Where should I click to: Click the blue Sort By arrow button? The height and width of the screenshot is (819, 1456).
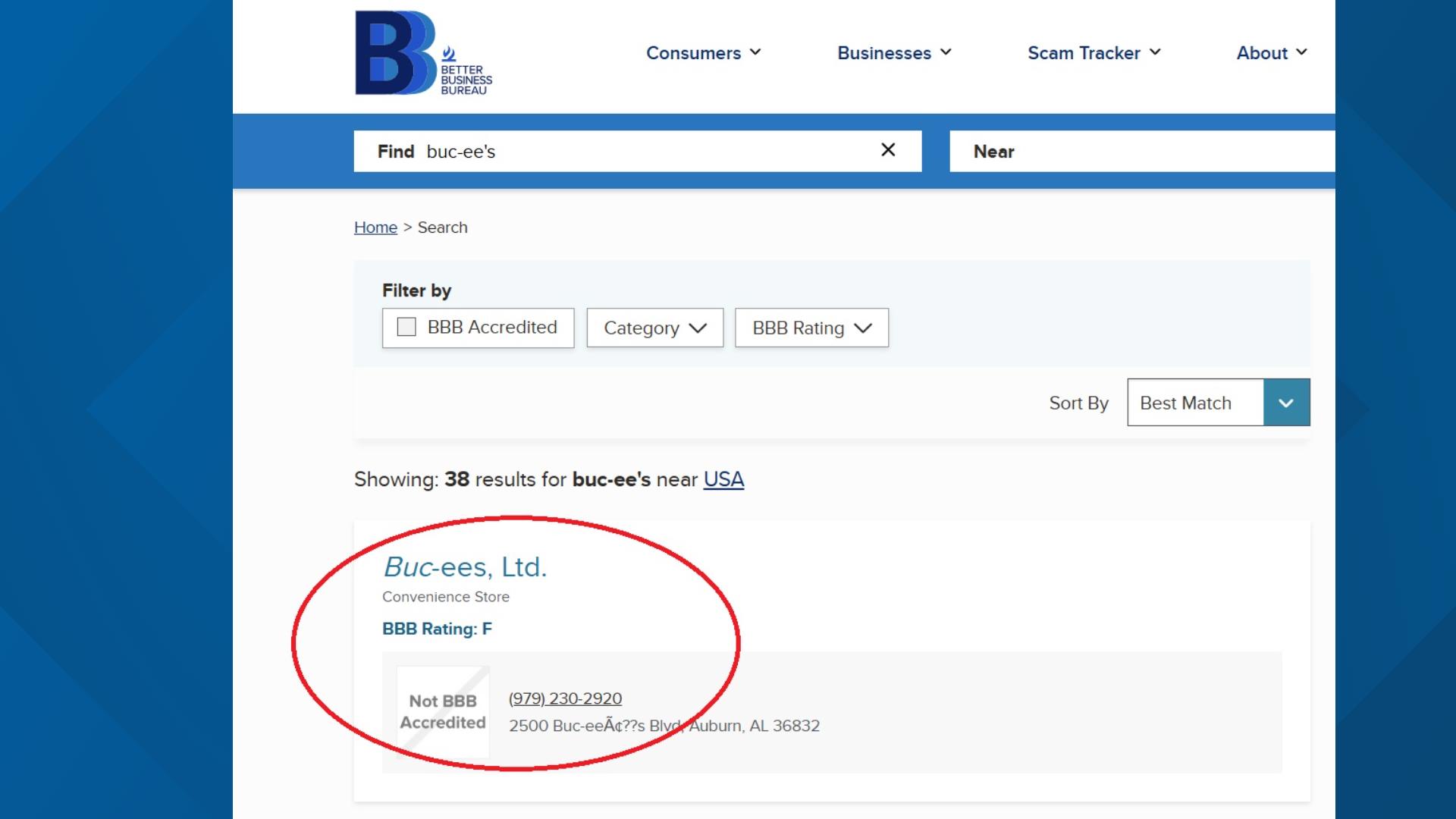pos(1286,403)
